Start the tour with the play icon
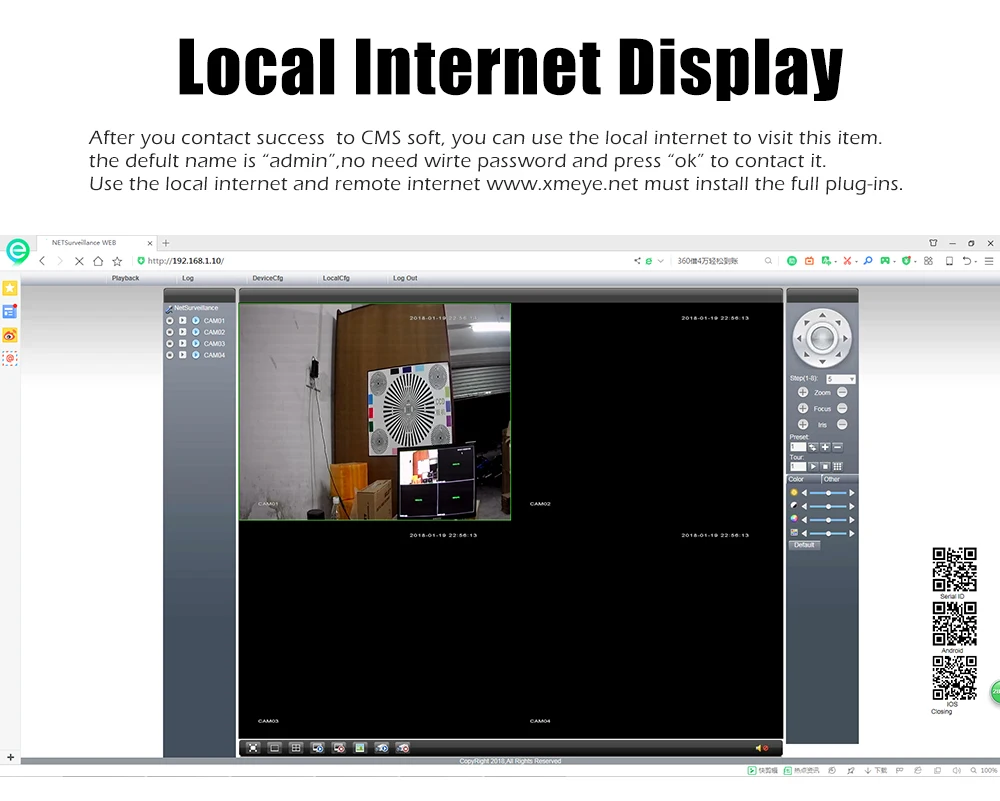1000x801 pixels. pyautogui.click(x=812, y=467)
